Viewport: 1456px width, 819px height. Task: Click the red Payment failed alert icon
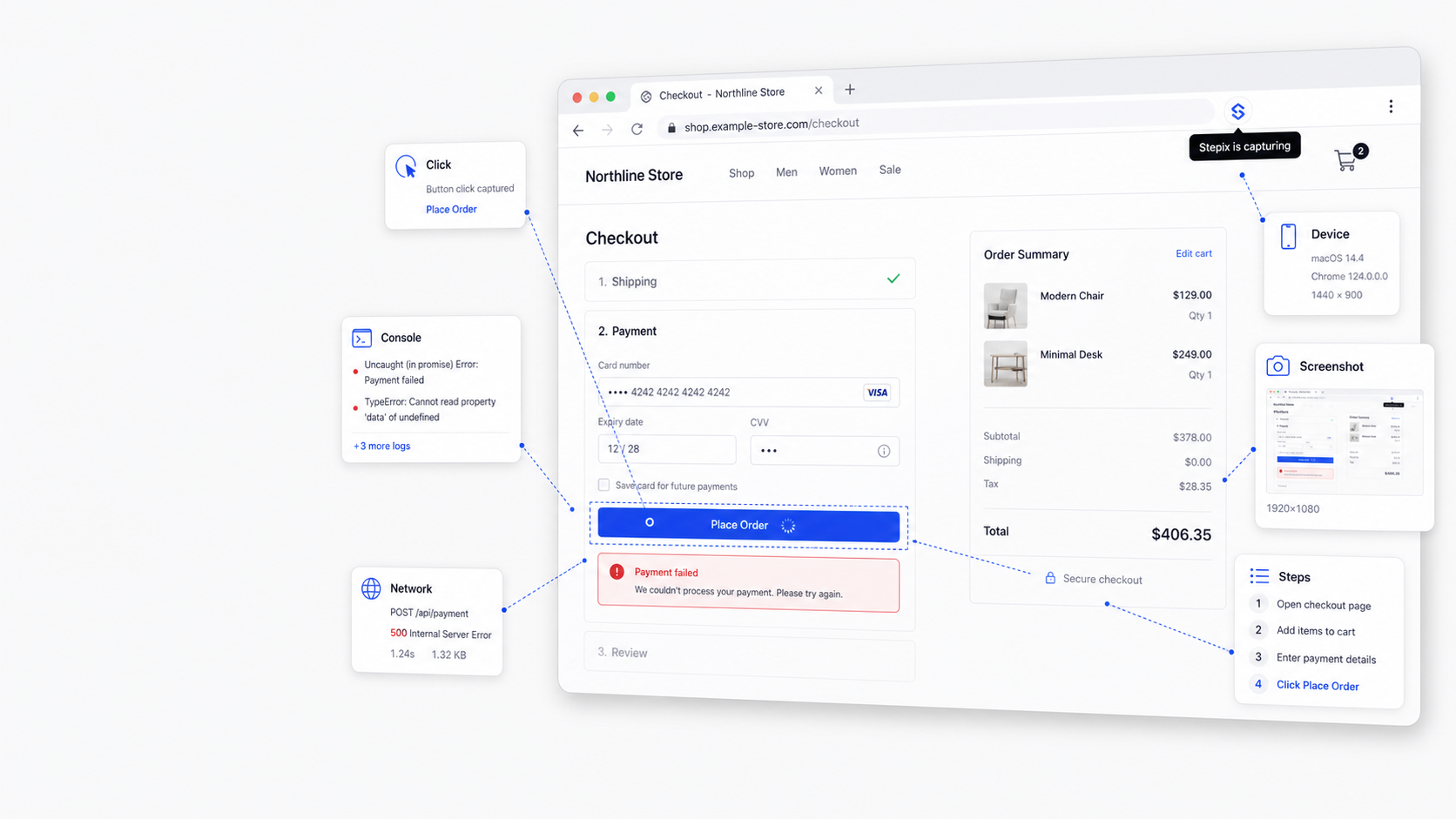[617, 572]
